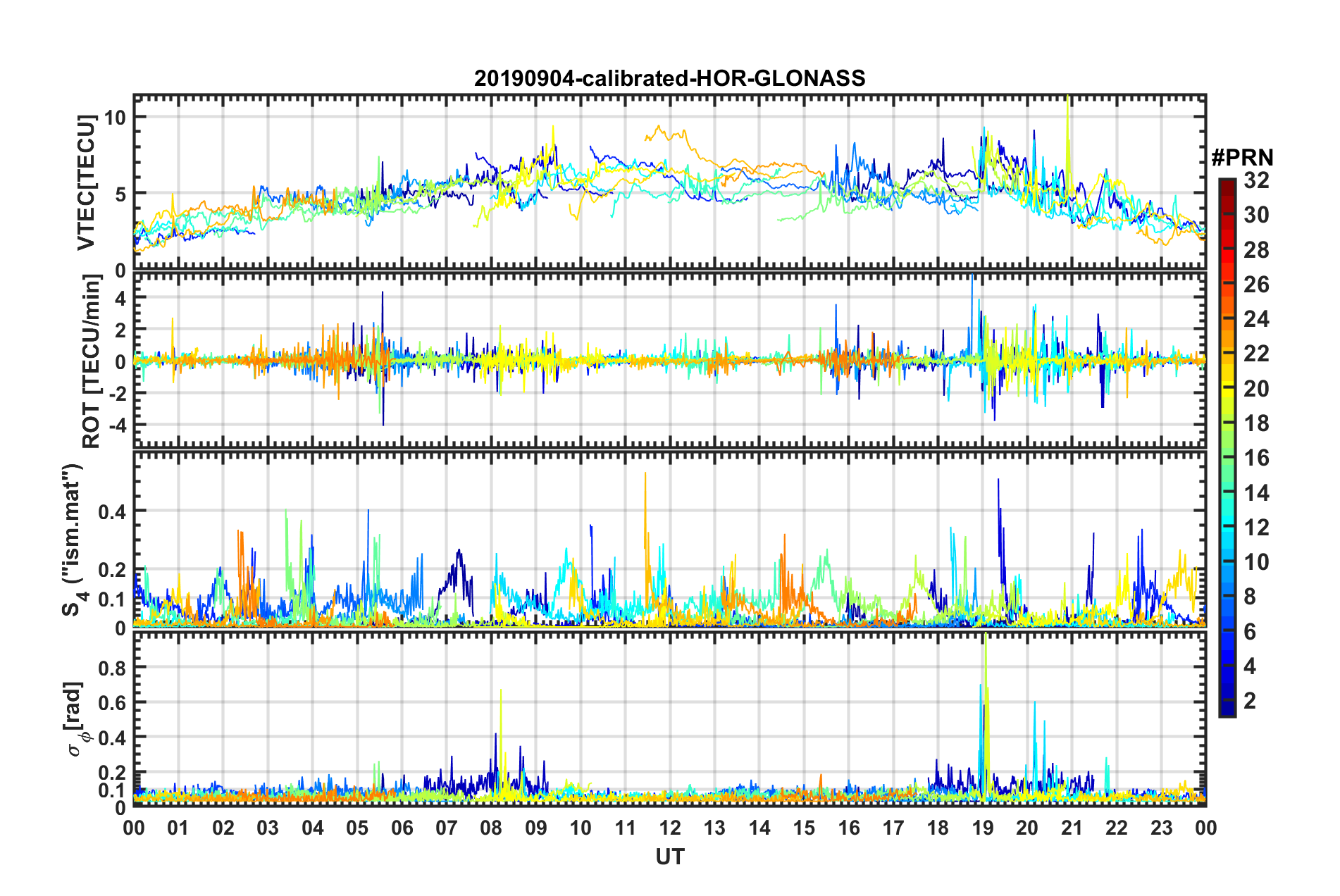Click the σφ y-axis tick "0.8"
This screenshot has height=896, width=1340.
click(112, 667)
